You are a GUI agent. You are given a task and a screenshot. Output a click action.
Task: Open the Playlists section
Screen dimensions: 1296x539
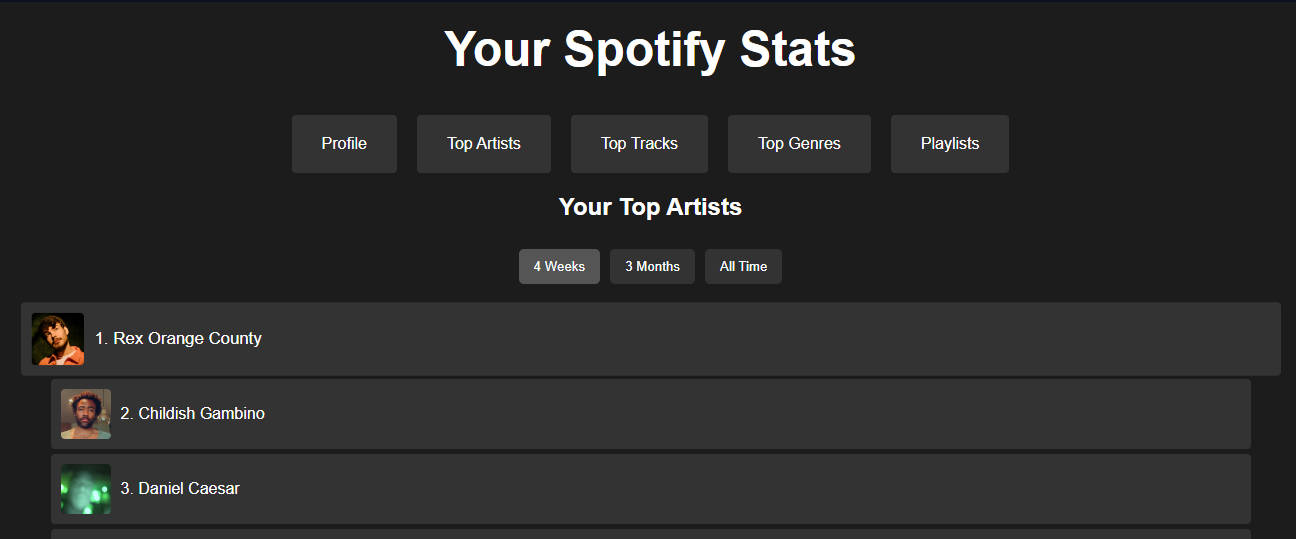click(x=950, y=144)
